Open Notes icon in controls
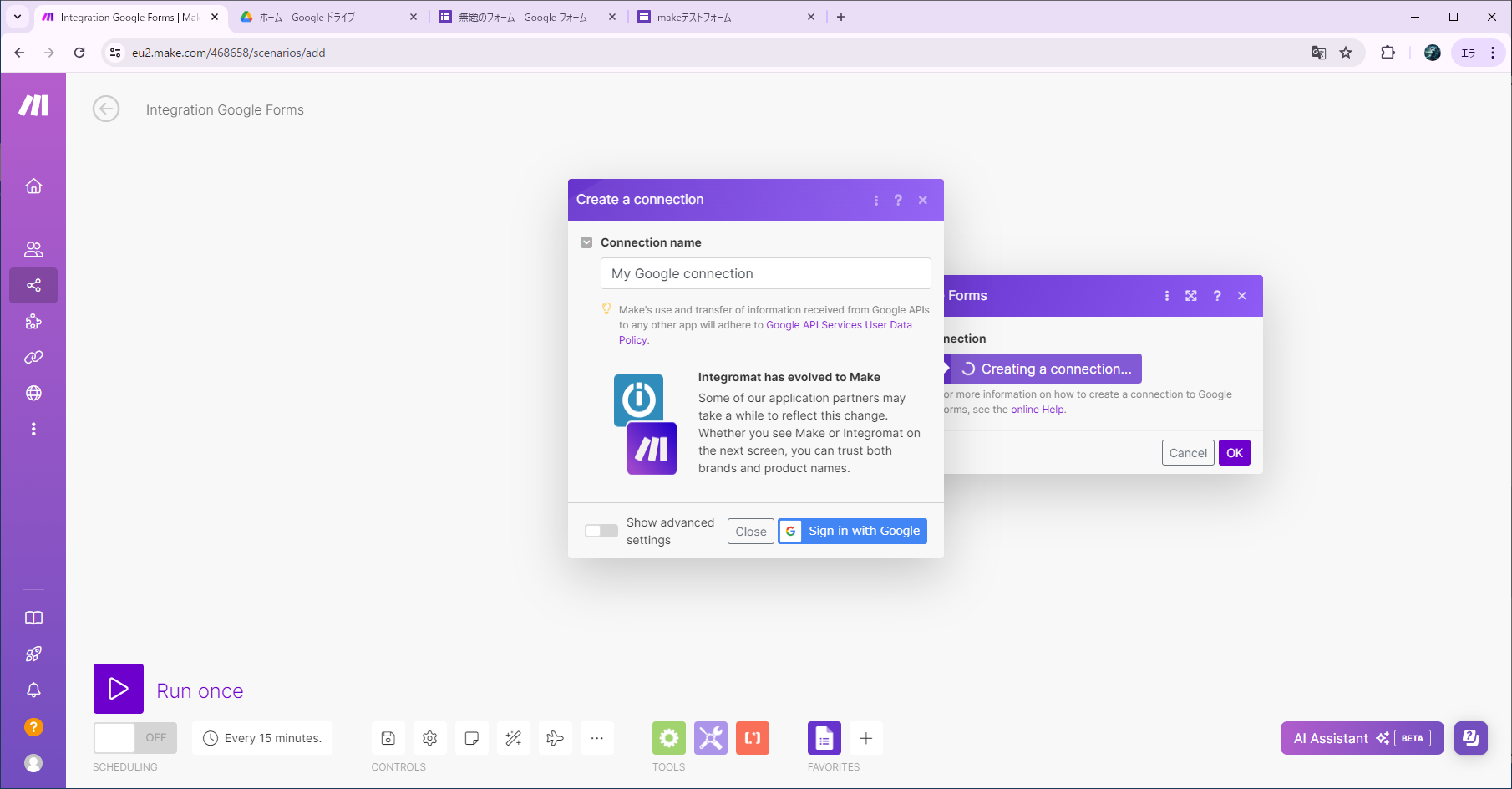The height and width of the screenshot is (789, 1512). [x=472, y=738]
